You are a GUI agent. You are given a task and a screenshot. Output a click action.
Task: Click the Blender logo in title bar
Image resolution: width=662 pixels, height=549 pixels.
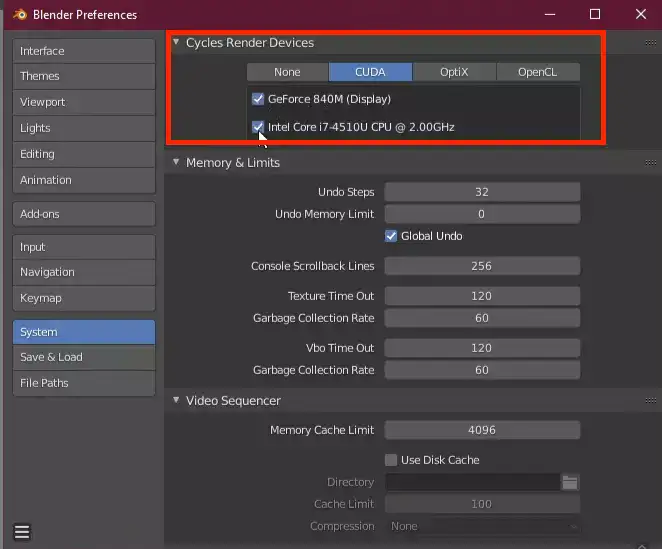[x=19, y=15]
